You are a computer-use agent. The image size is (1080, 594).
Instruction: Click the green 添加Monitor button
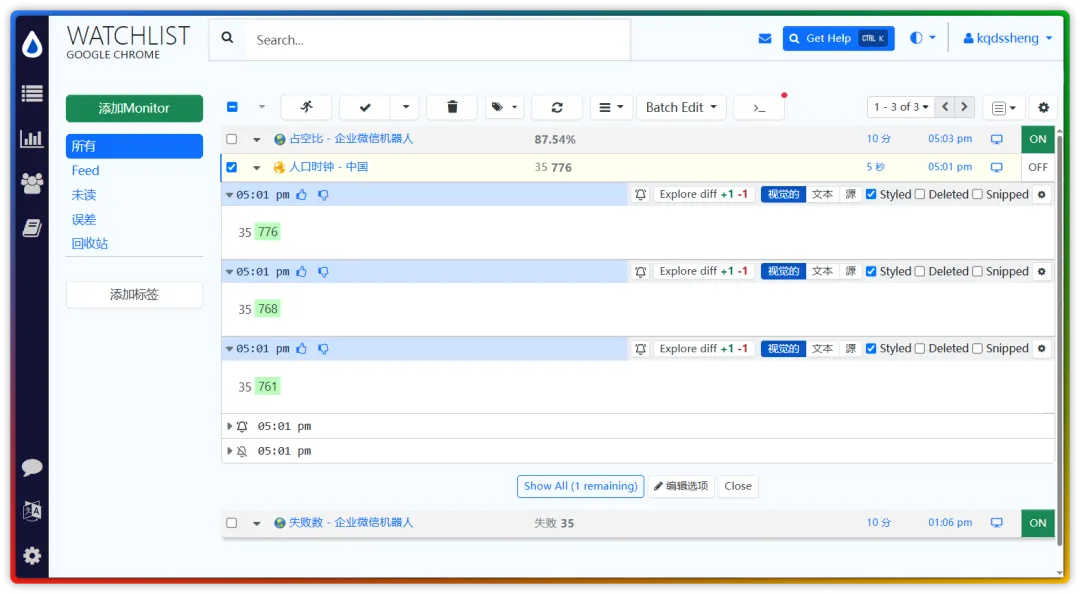(134, 108)
